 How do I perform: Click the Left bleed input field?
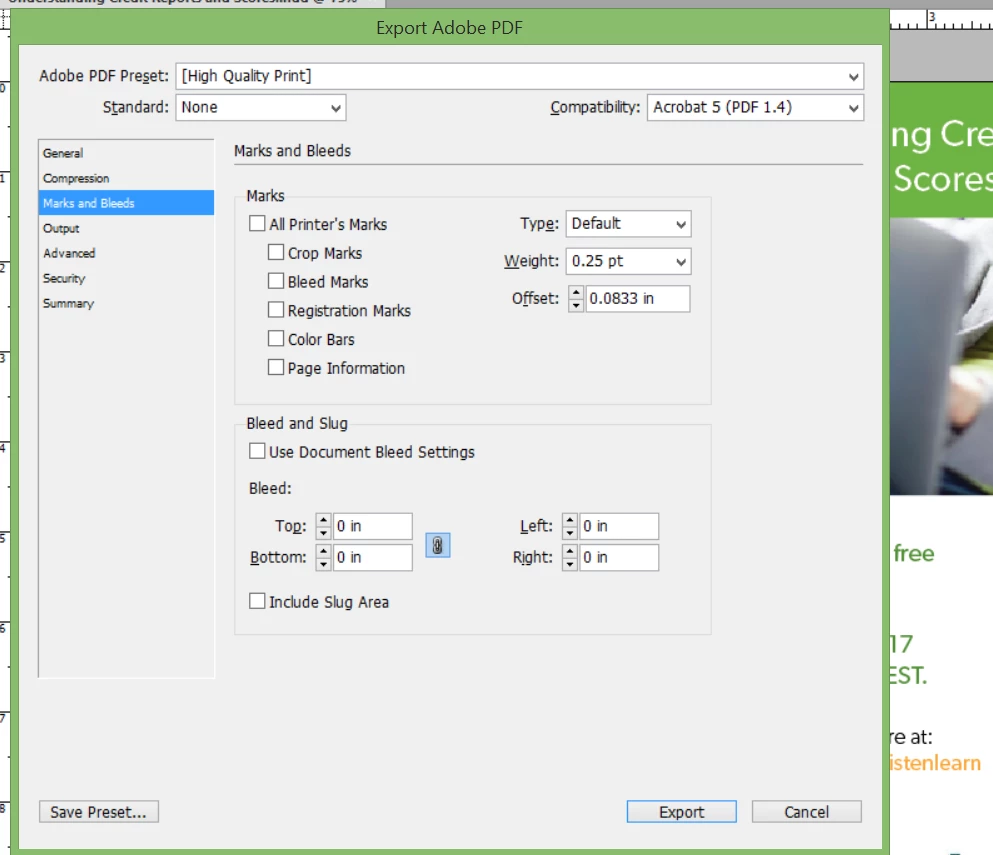tap(619, 526)
